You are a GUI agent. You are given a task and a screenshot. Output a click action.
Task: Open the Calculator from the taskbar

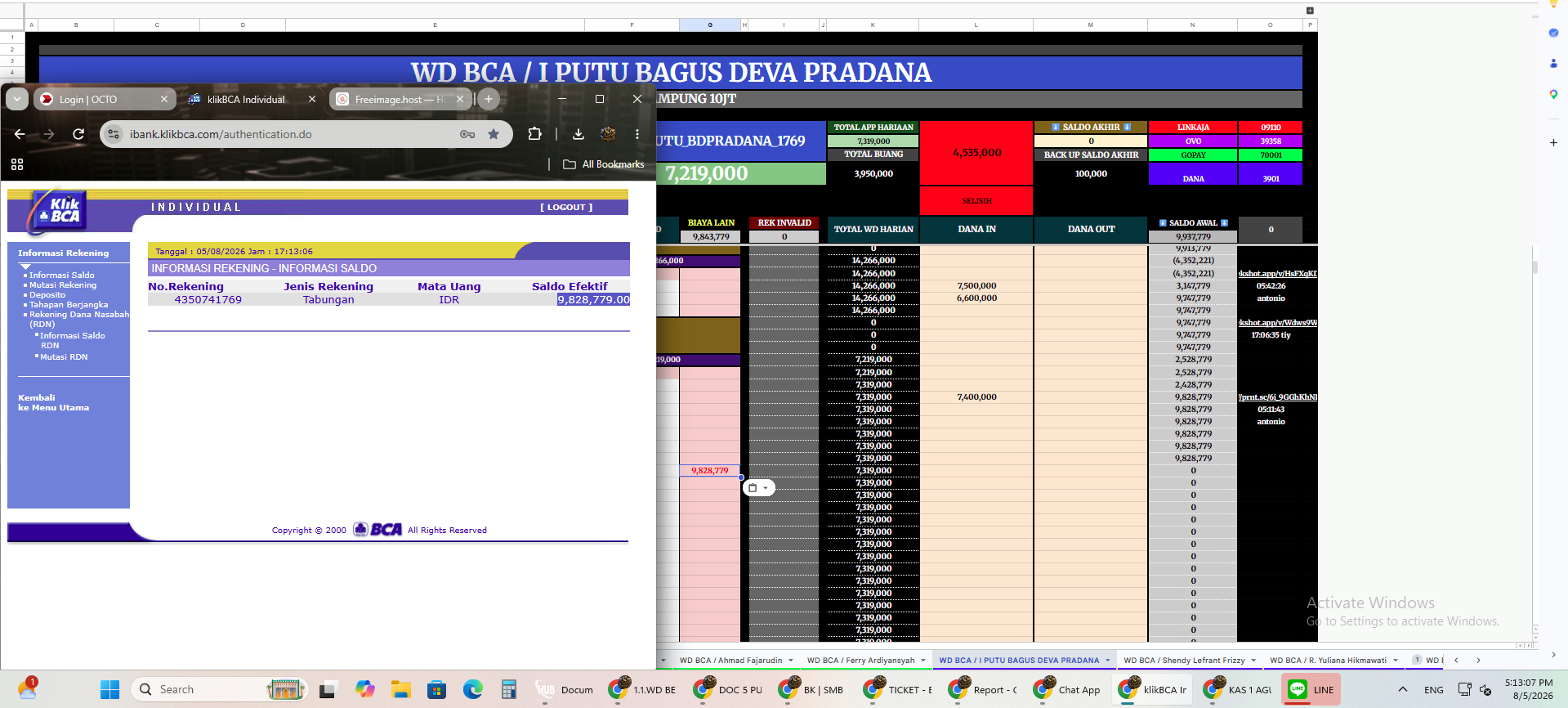pos(509,690)
